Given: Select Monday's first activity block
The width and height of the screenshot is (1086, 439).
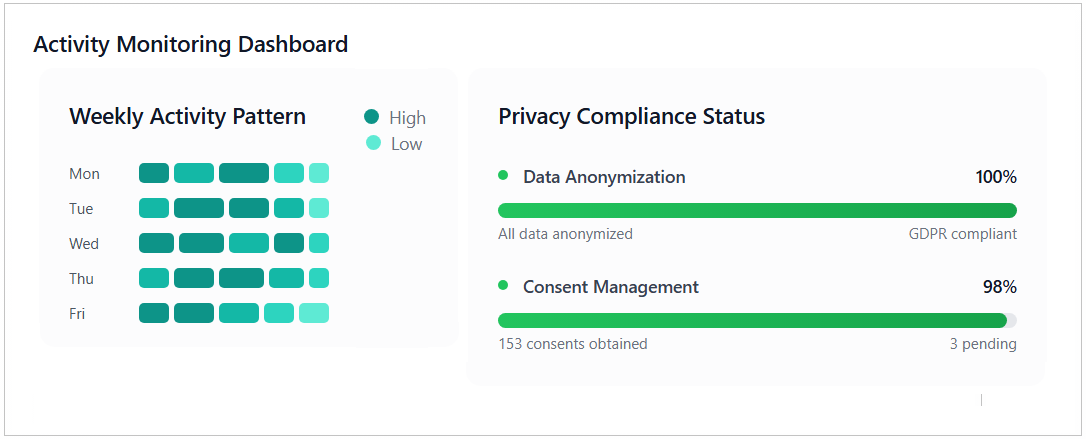Looking at the screenshot, I should 154,173.
